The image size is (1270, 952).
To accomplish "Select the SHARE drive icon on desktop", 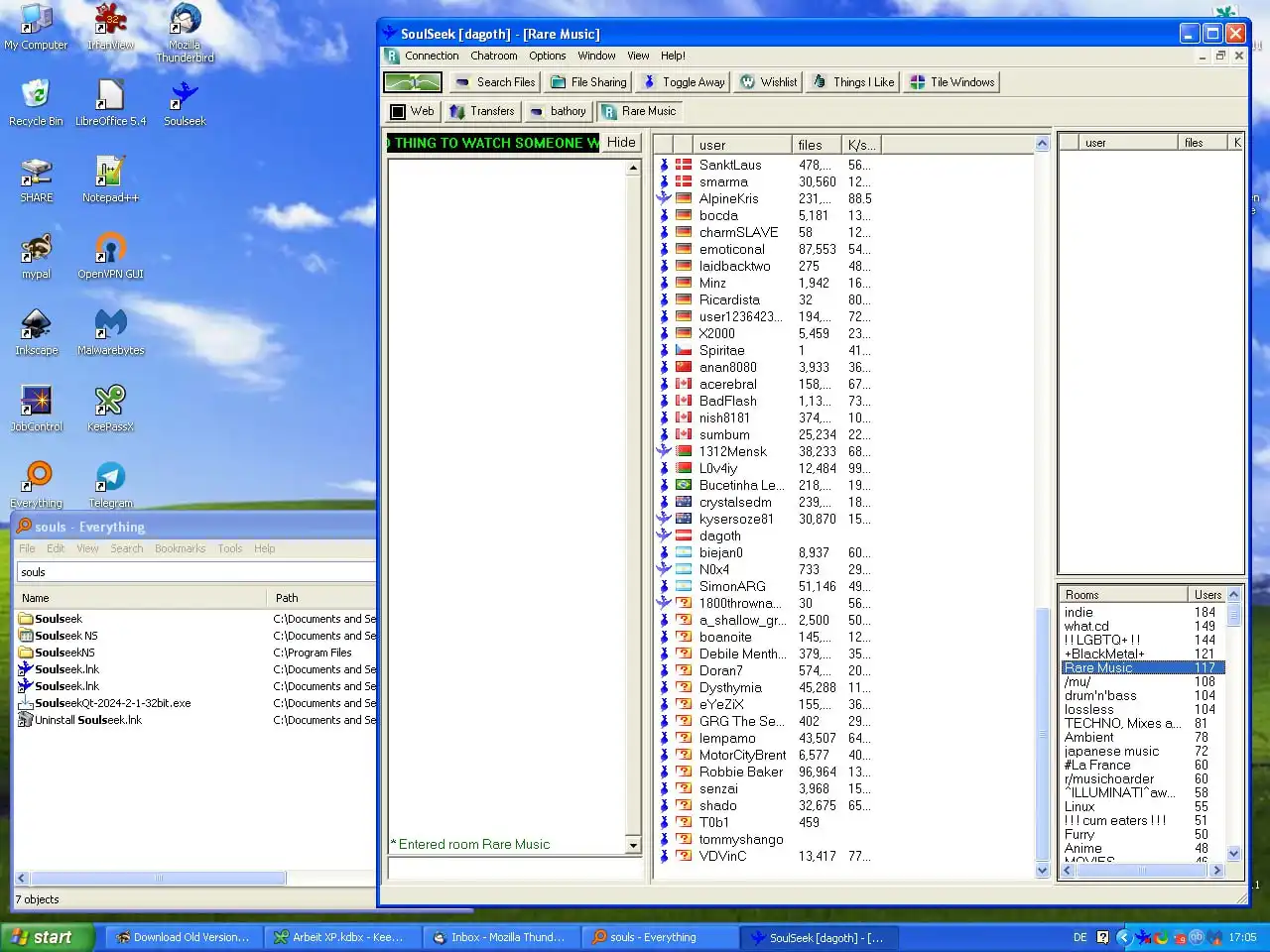I will pyautogui.click(x=36, y=179).
